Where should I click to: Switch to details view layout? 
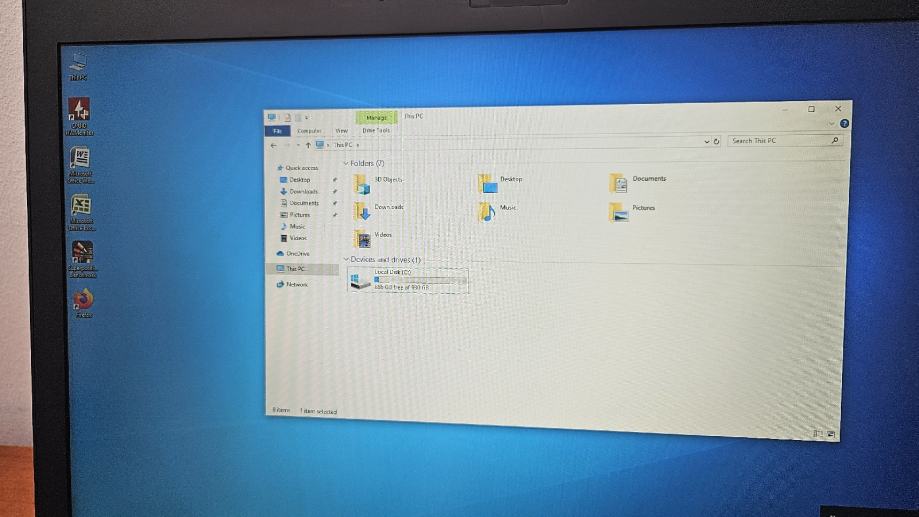818,434
